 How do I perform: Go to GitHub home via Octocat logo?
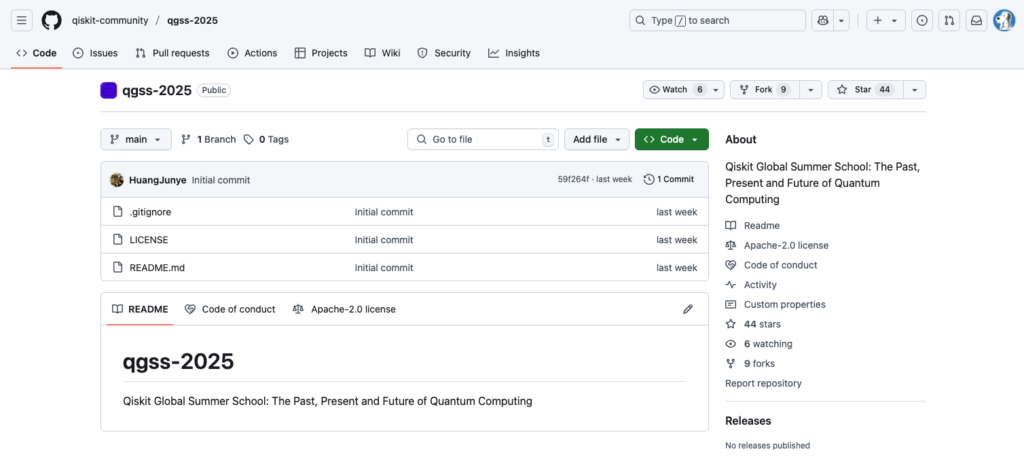tap(52, 20)
